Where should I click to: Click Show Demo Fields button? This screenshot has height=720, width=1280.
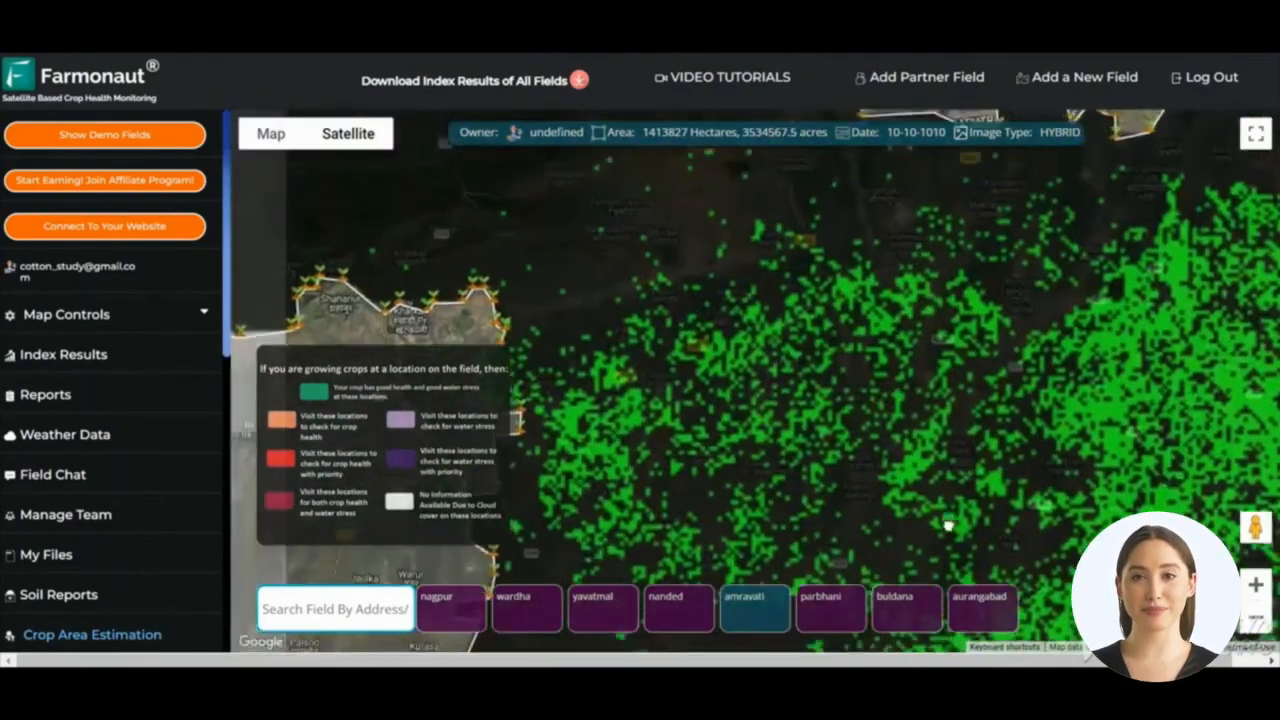coord(105,135)
